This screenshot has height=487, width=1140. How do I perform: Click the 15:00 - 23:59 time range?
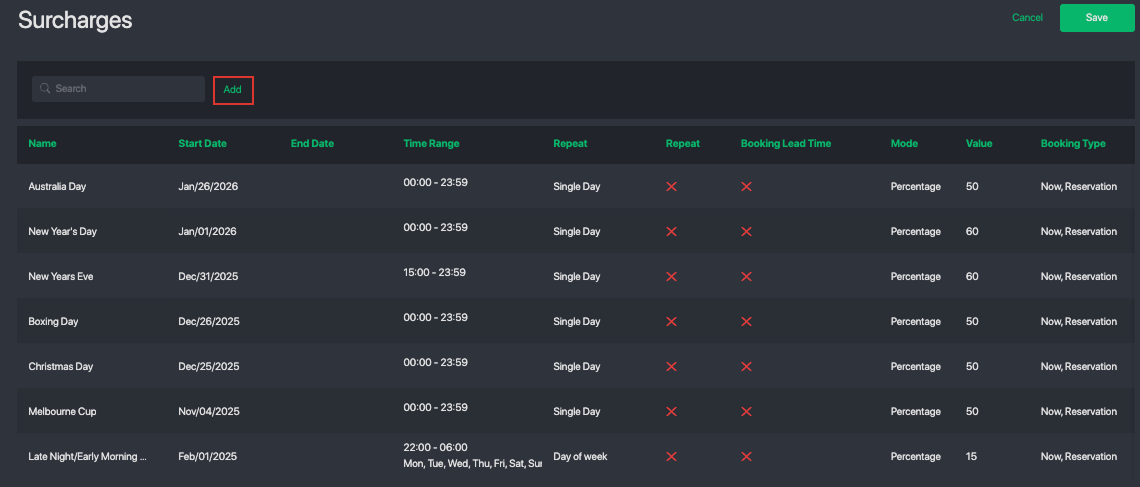[435, 273]
